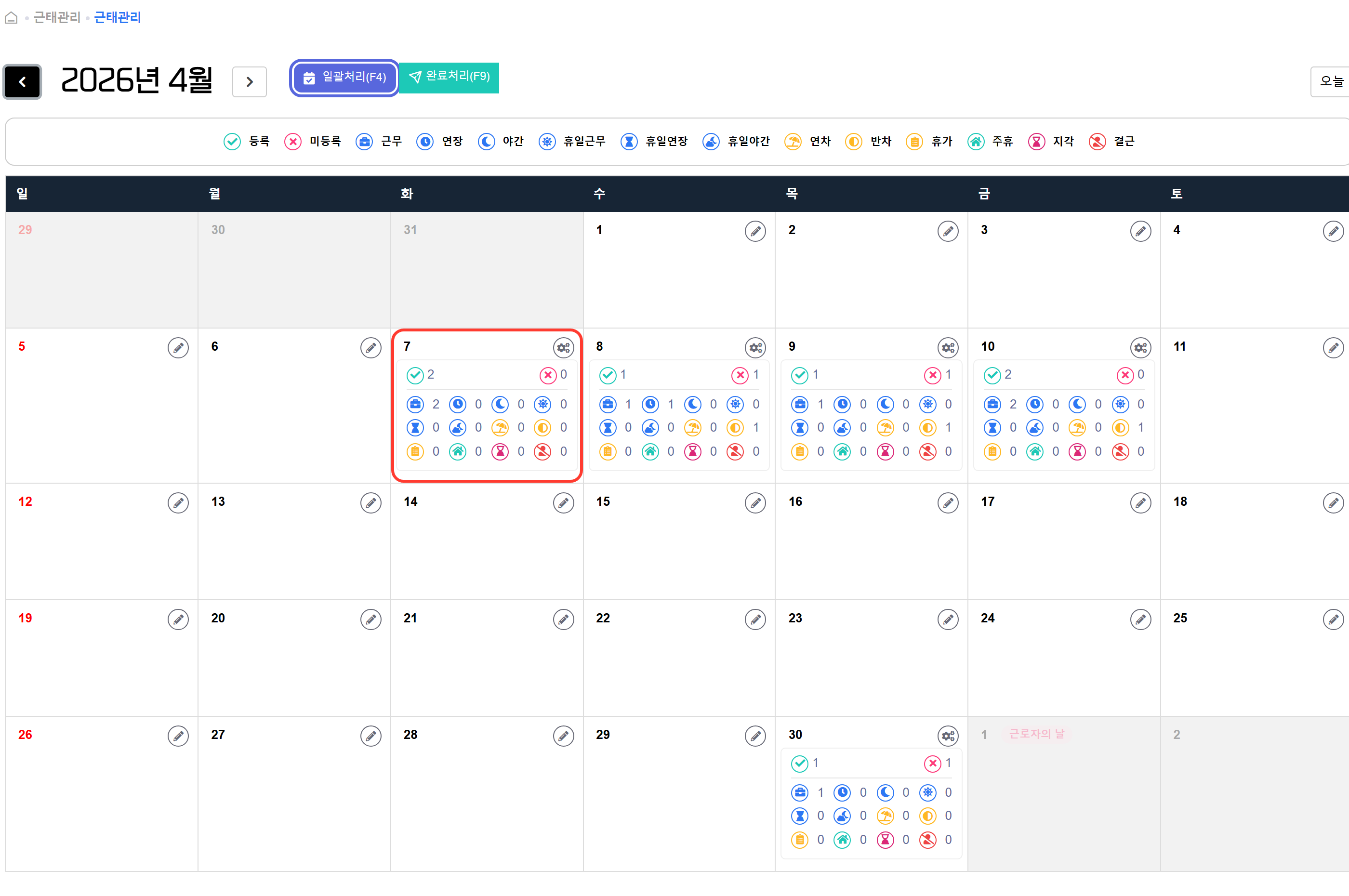Click the registered check icon on April 7

click(415, 375)
